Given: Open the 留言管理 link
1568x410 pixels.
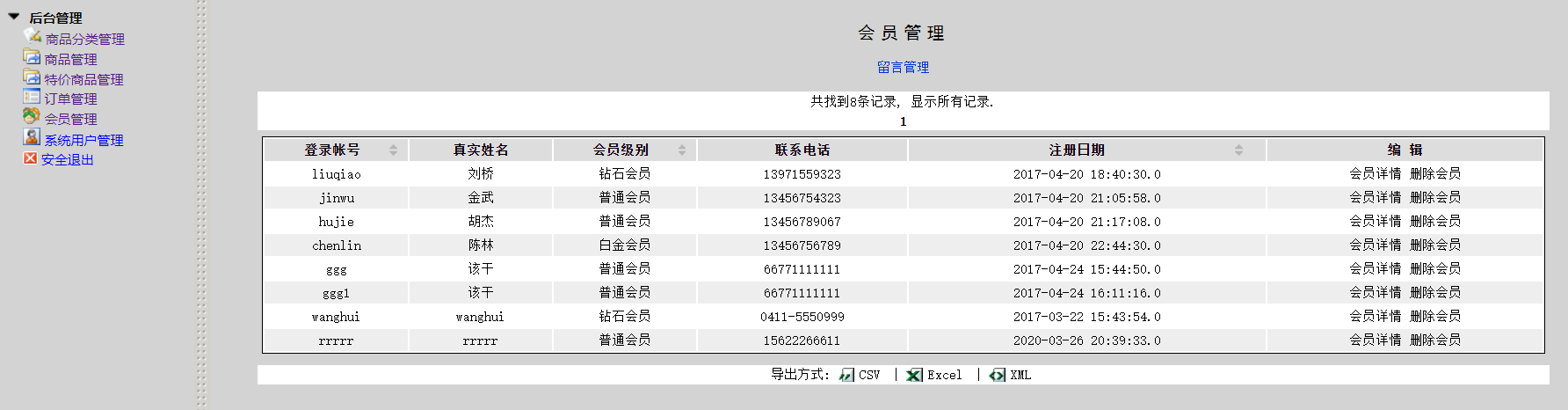Looking at the screenshot, I should tap(903, 68).
